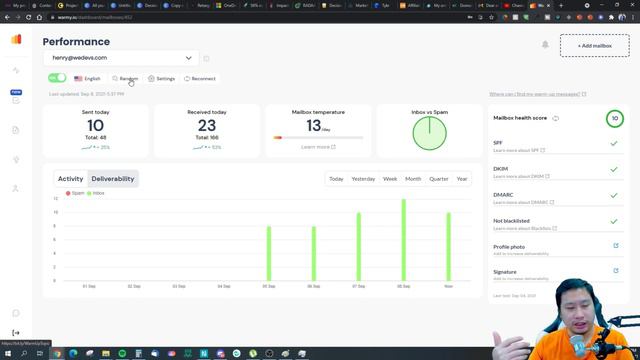This screenshot has width=640, height=360.
Task: Show Today's chart range
Action: point(336,179)
